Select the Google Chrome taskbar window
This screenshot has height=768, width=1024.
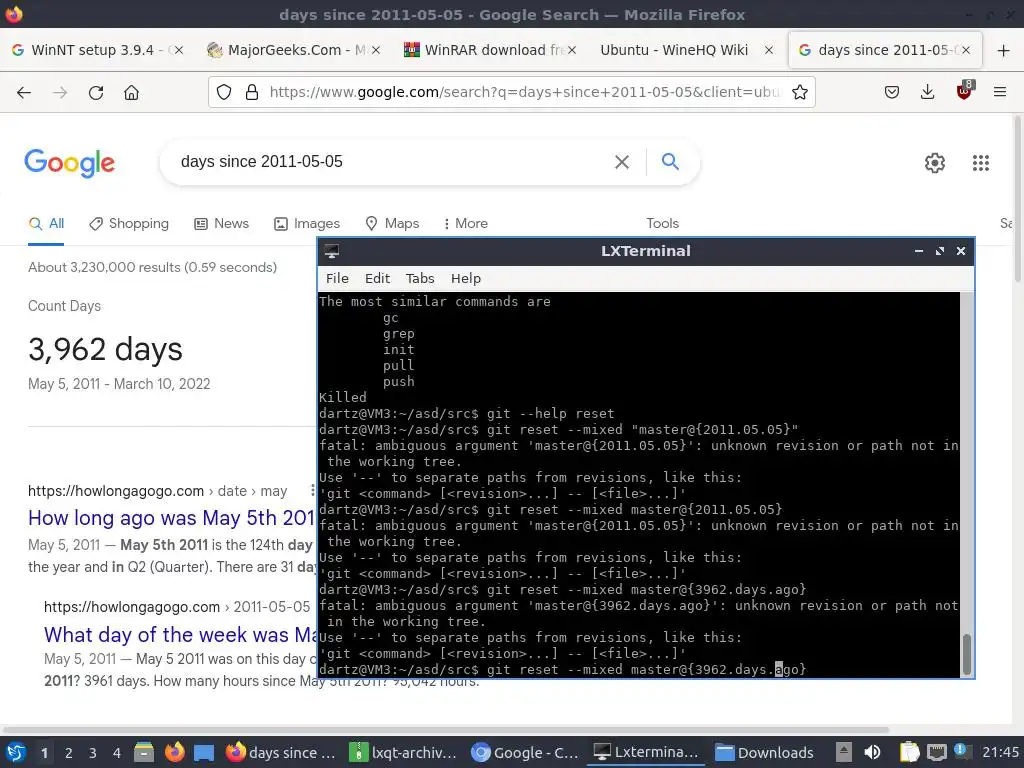524,752
